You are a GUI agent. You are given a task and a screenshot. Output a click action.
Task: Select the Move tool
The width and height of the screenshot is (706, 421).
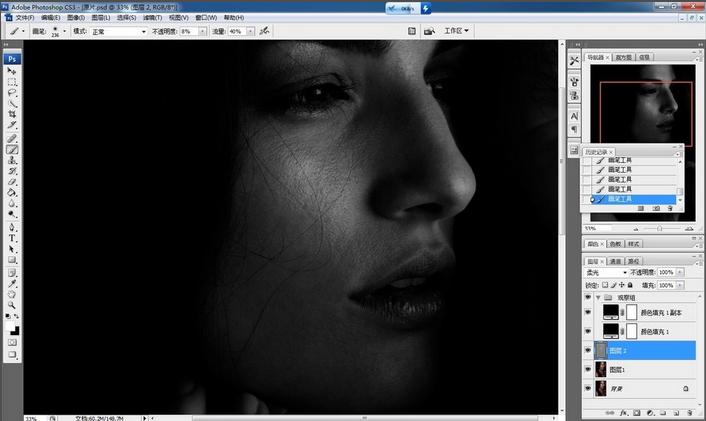click(x=12, y=71)
